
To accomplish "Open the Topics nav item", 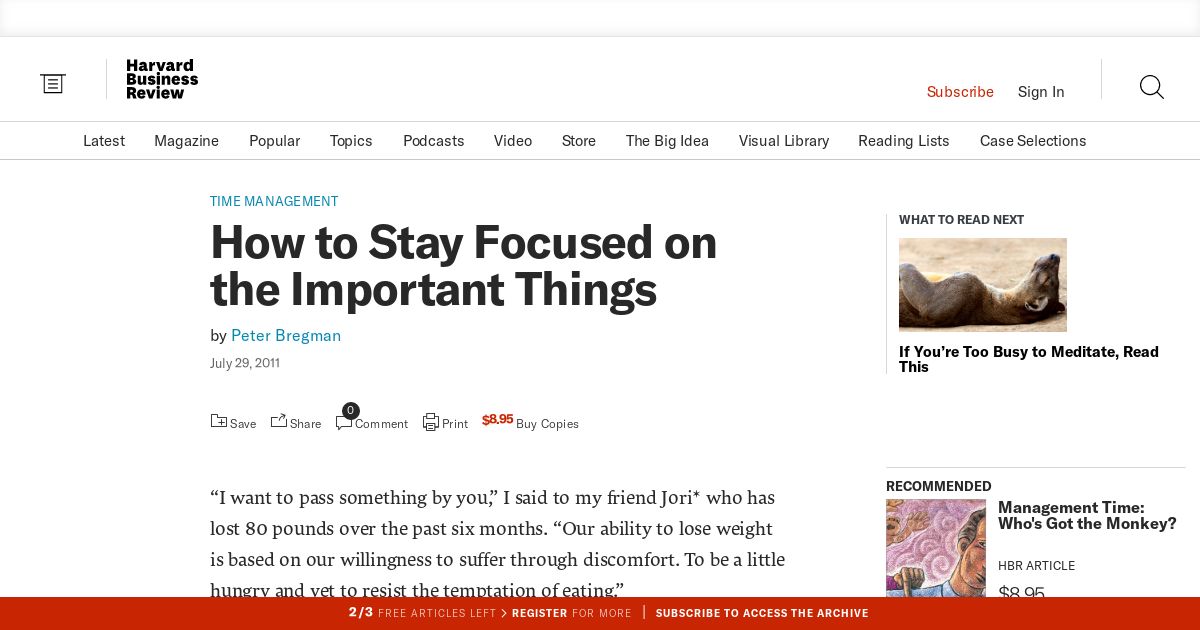I will click(x=351, y=141).
